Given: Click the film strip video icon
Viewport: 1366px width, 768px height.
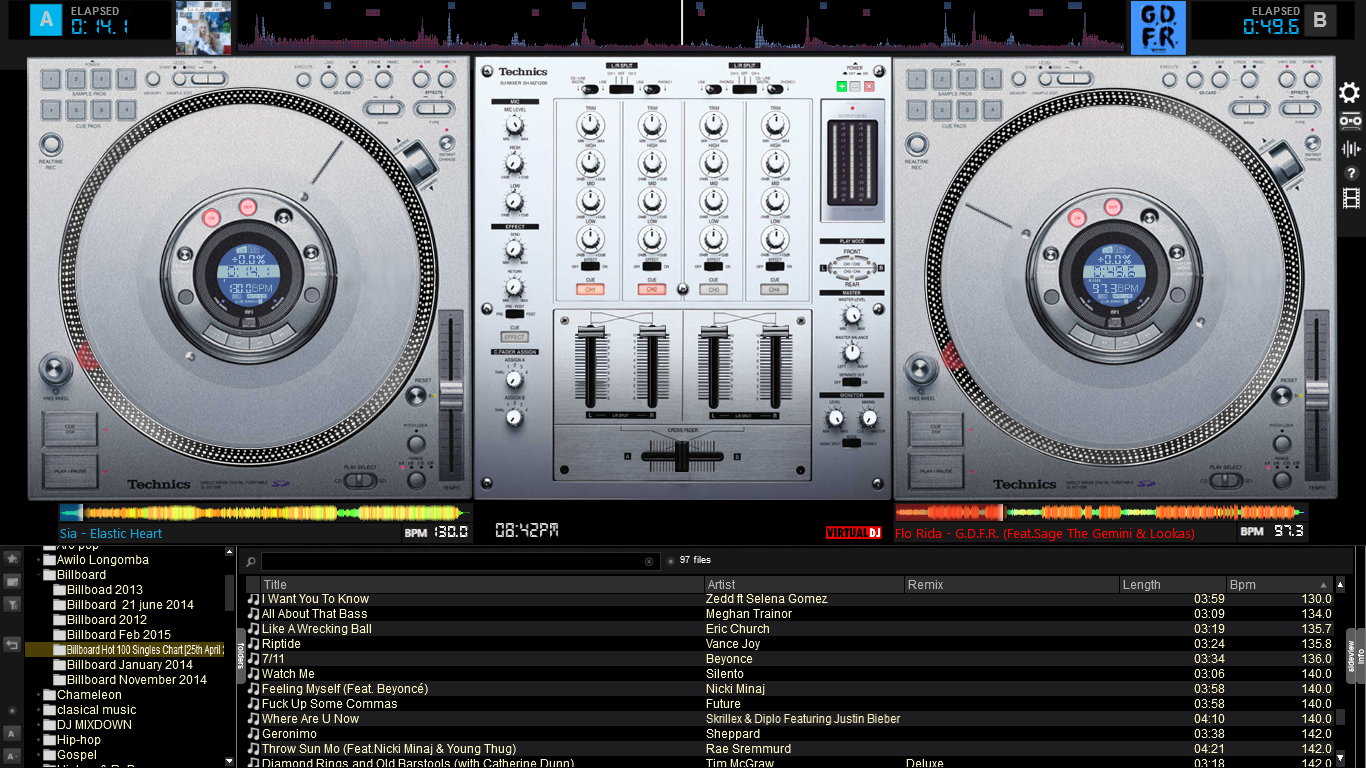Looking at the screenshot, I should 1351,198.
